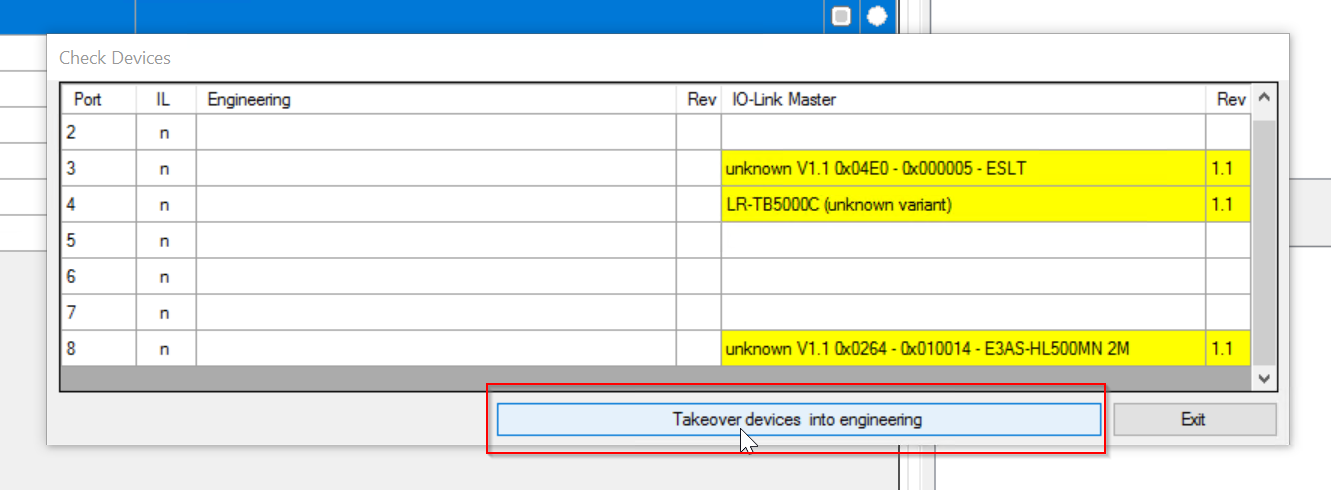The width and height of the screenshot is (1331, 490).
Task: Select the E3AS-HL500MN 2M device cell
Action: point(963,348)
